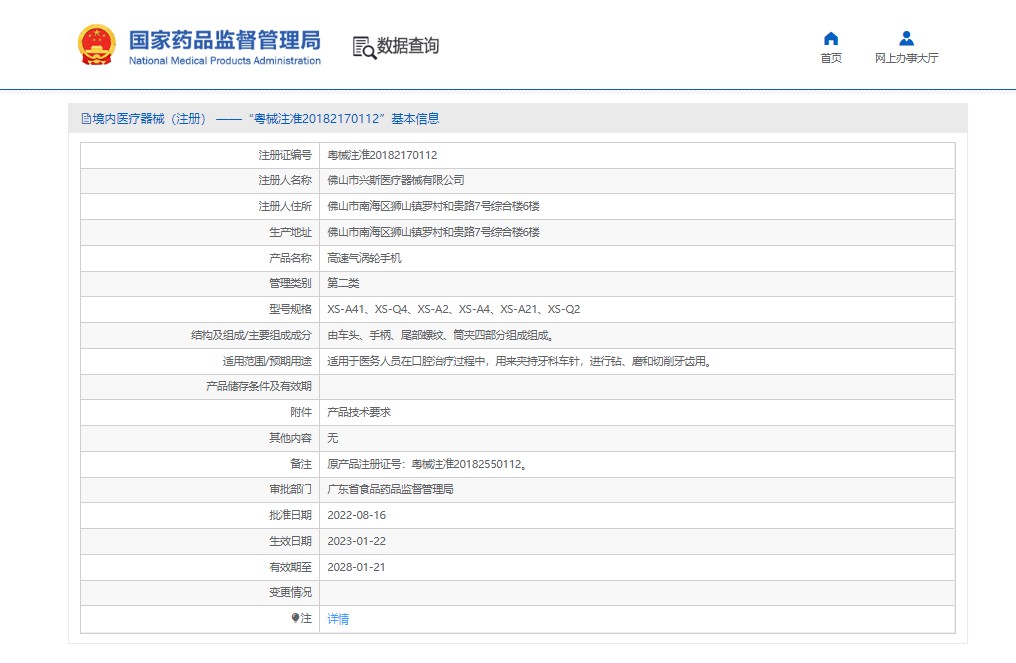Image resolution: width=1016 pixels, height=663 pixels.
Task: Open 网上办事大厅 via its text label
Action: pyautogui.click(x=906, y=58)
